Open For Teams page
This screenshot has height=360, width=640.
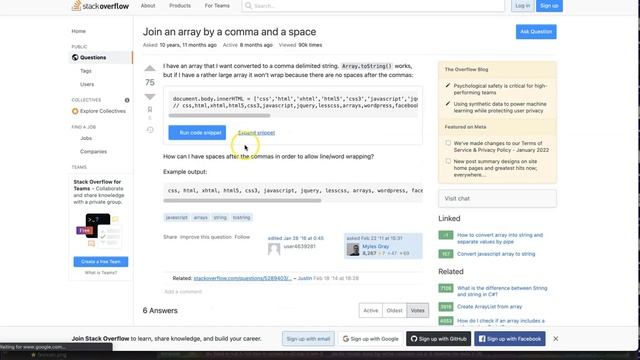click(217, 6)
